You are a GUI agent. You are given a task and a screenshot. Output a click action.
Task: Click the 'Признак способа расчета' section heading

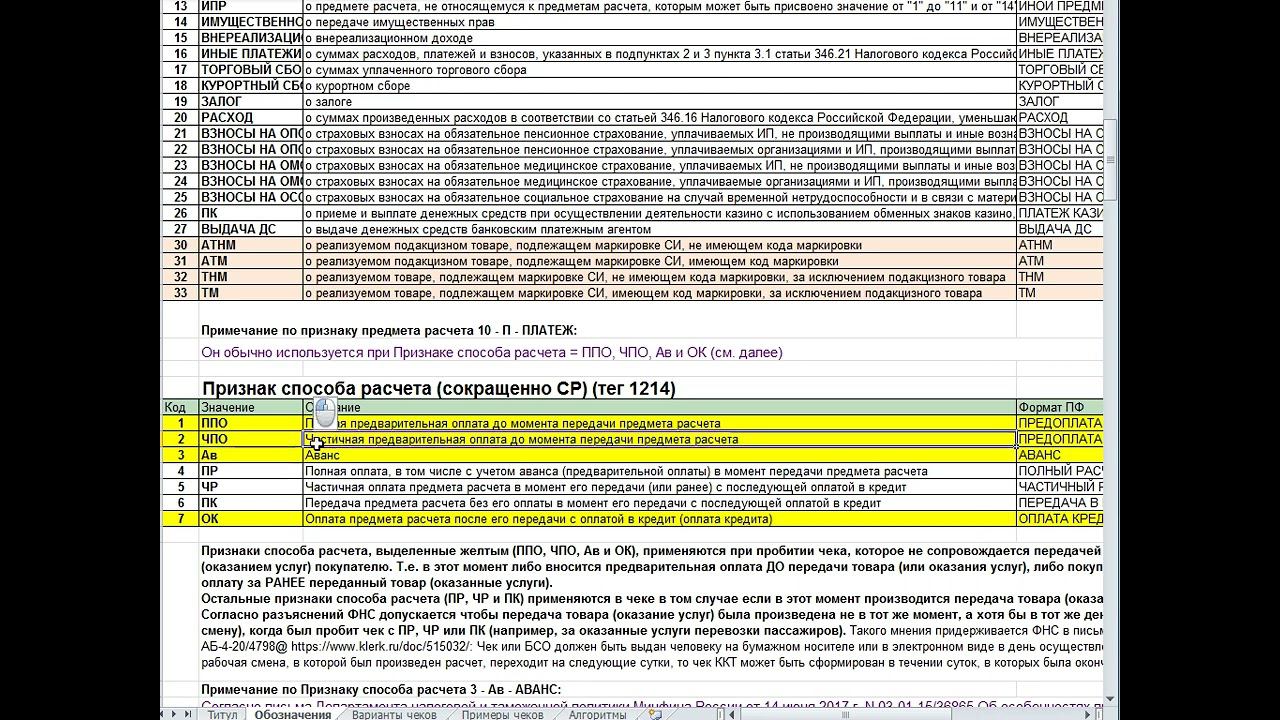(x=439, y=388)
